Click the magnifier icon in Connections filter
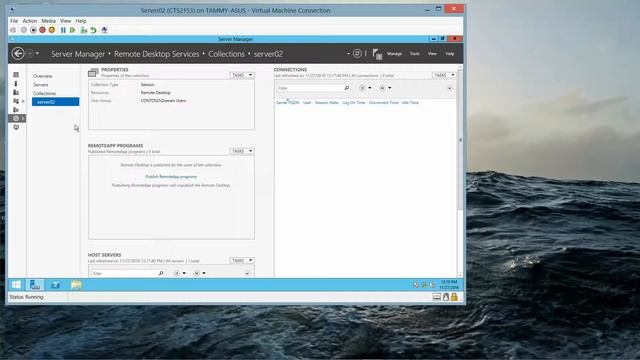 pos(347,88)
